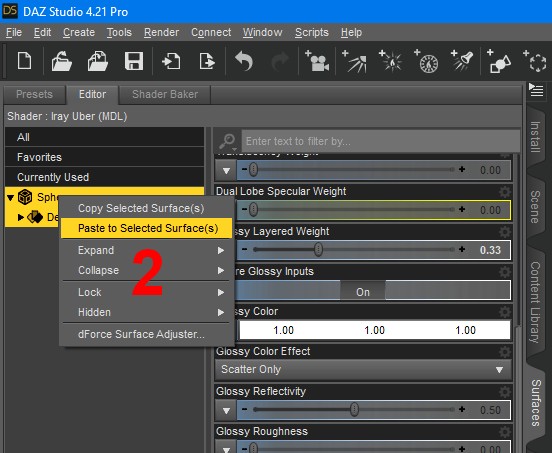Click the property filter text field
Image resolution: width=552 pixels, height=453 pixels.
click(381, 141)
